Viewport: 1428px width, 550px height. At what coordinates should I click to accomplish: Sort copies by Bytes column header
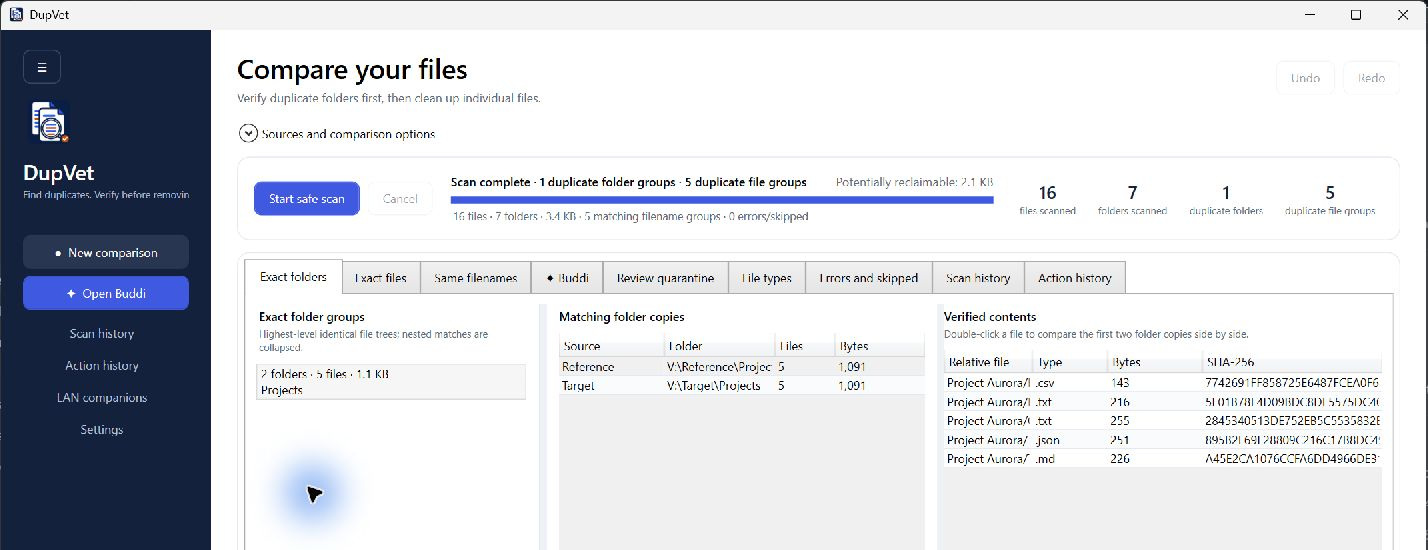(880, 346)
